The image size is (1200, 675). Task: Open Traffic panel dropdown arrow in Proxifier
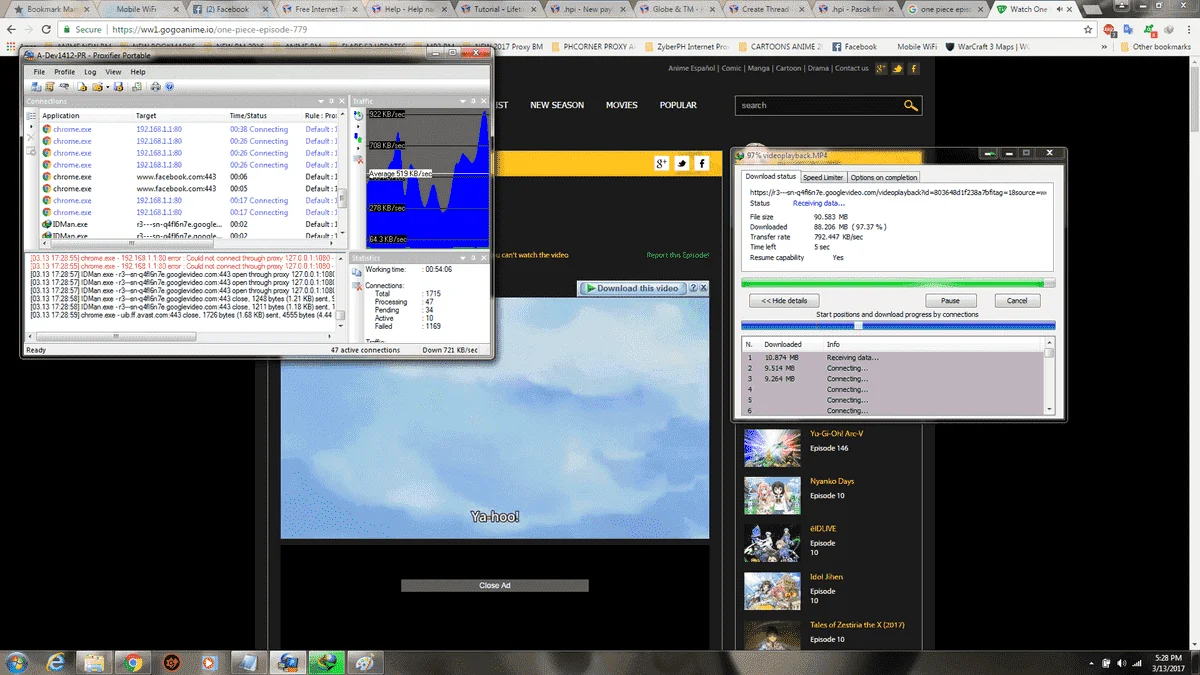tap(463, 101)
